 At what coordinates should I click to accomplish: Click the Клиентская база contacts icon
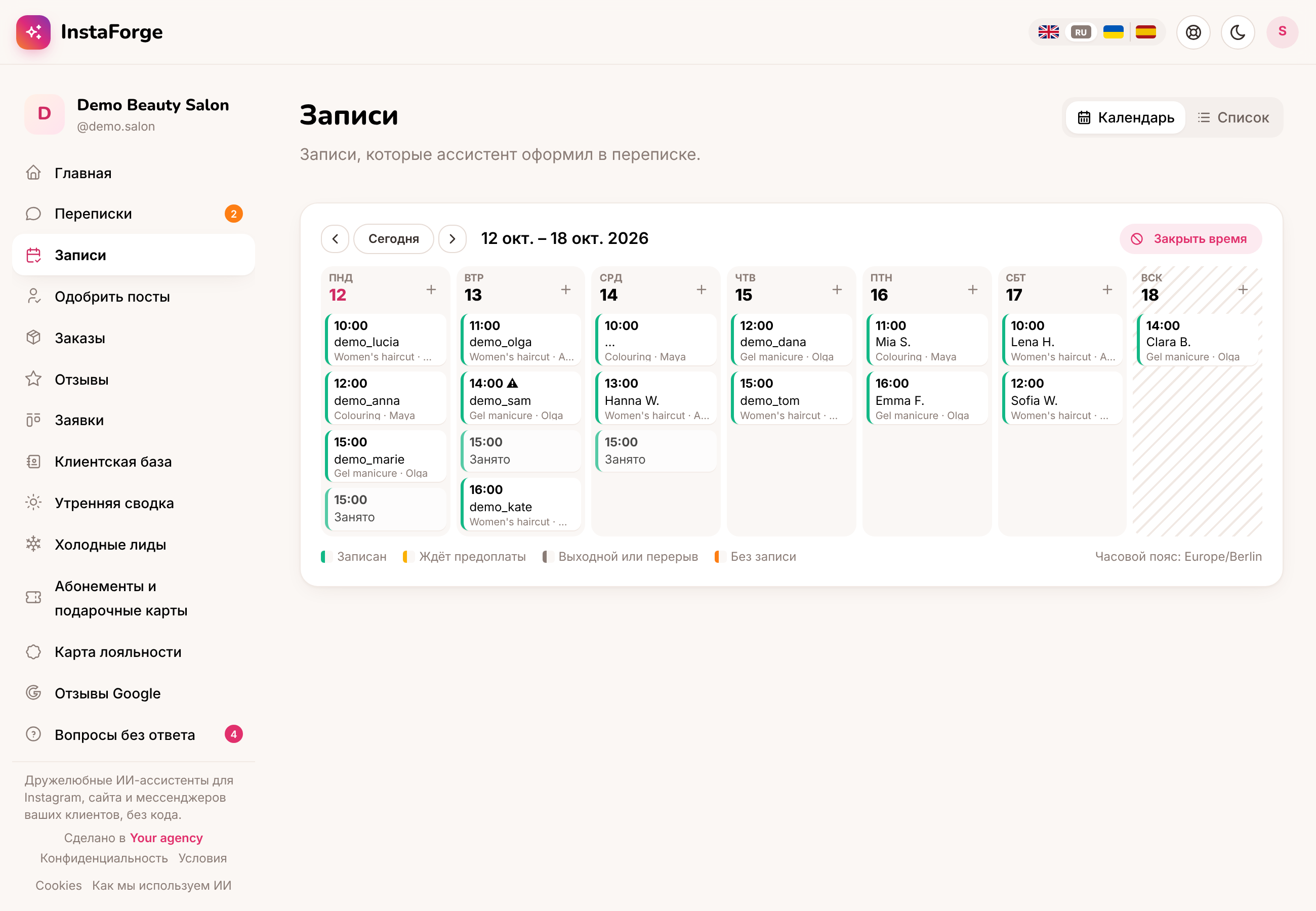click(x=34, y=461)
